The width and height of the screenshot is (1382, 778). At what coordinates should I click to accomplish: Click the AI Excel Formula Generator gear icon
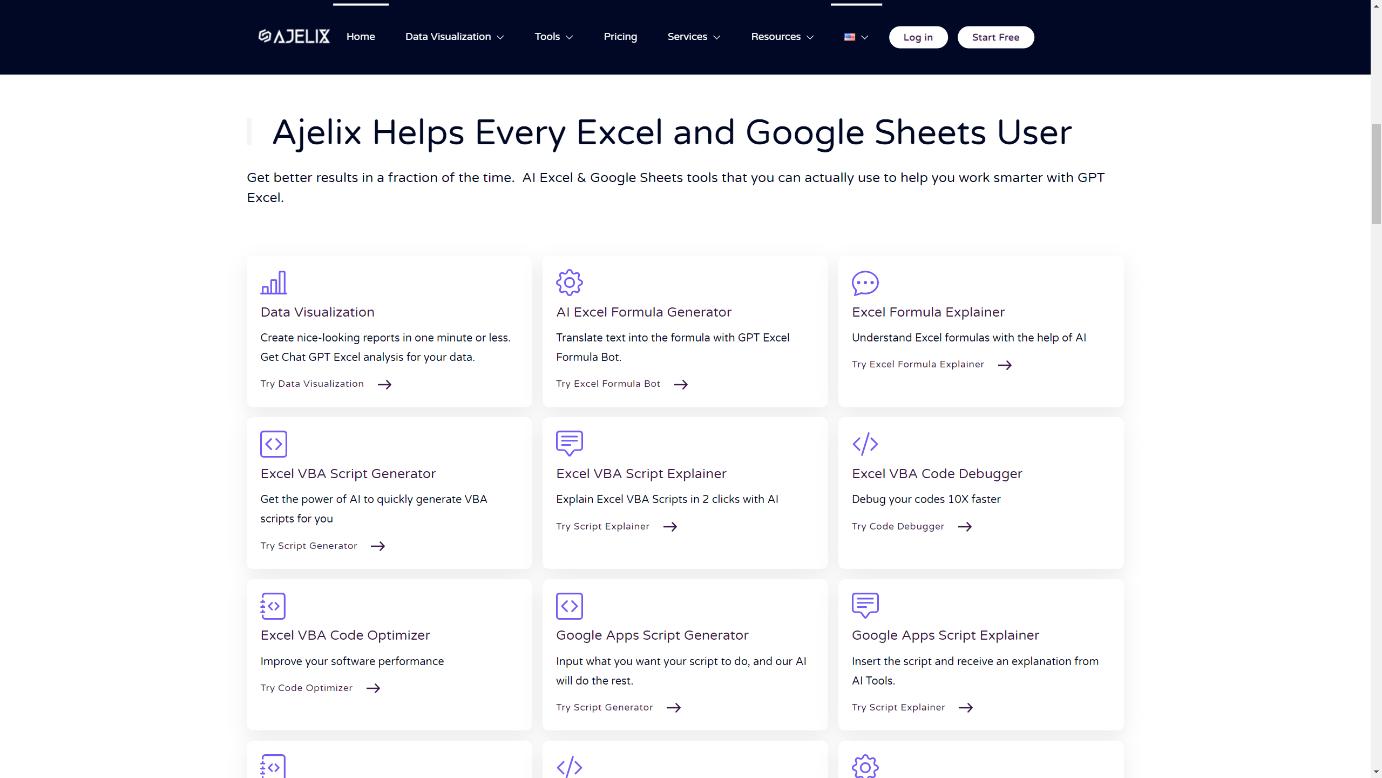(569, 283)
